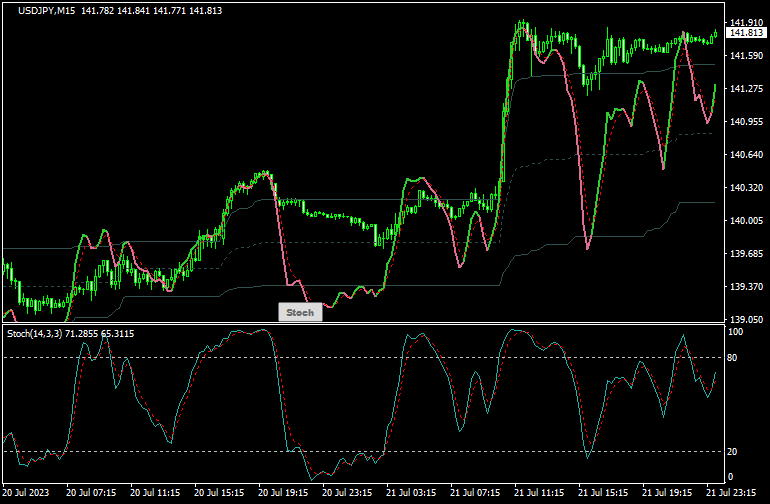Click the stochastic 20 level label
Screen dimensions: 770x504
pos(732,451)
